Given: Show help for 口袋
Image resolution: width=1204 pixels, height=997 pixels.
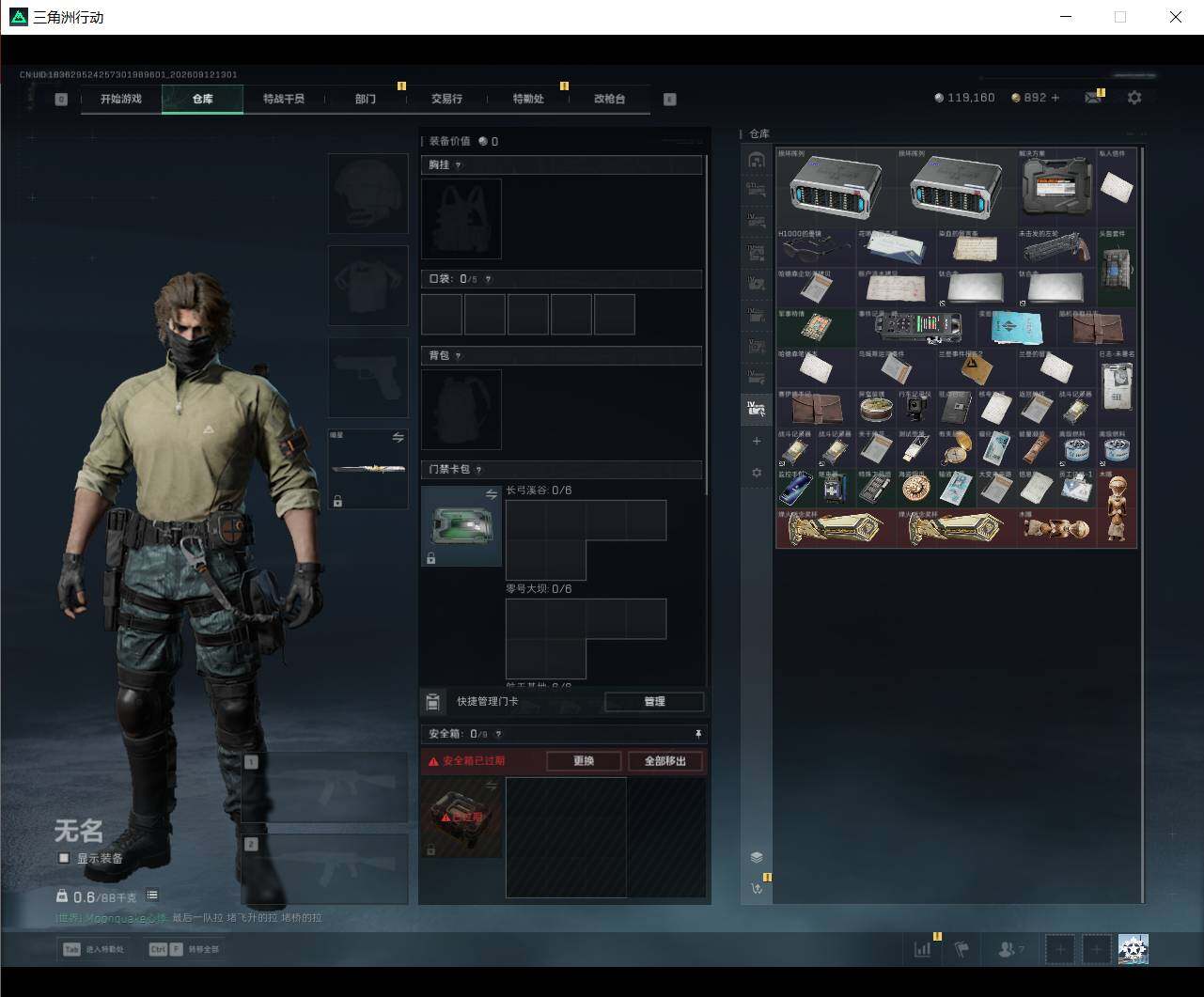Looking at the screenshot, I should pos(488,279).
